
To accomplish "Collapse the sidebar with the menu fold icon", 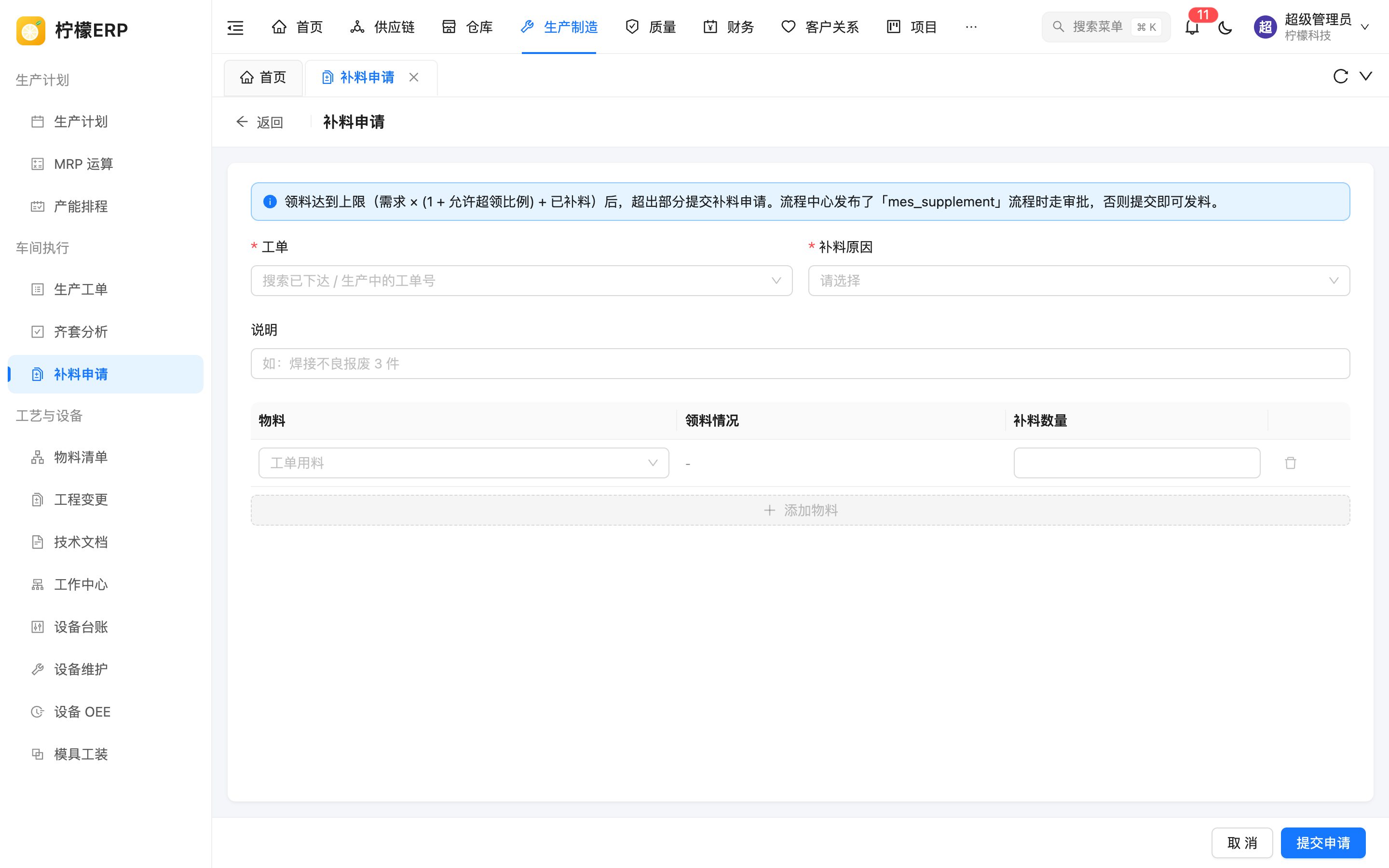I will tap(235, 27).
